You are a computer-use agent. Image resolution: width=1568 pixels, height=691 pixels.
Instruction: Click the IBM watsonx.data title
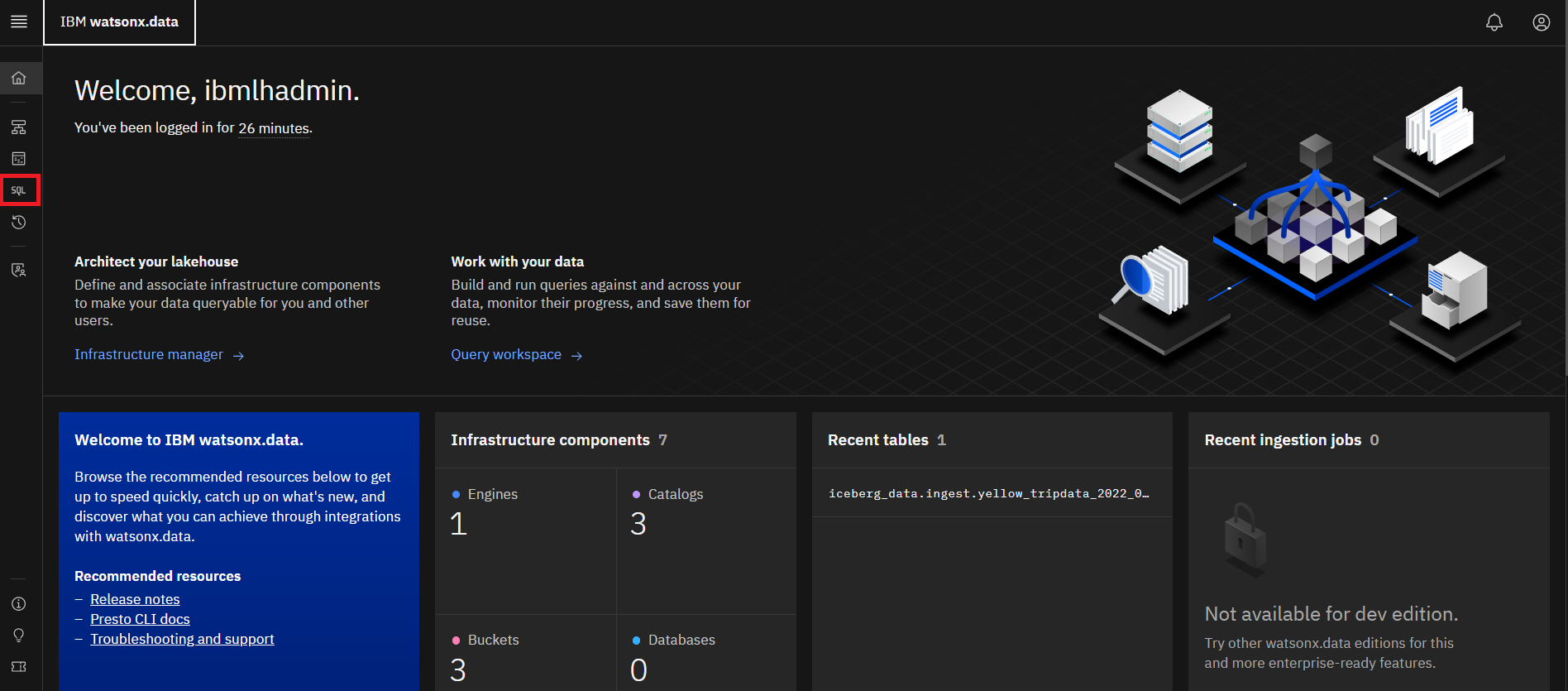[x=119, y=22]
